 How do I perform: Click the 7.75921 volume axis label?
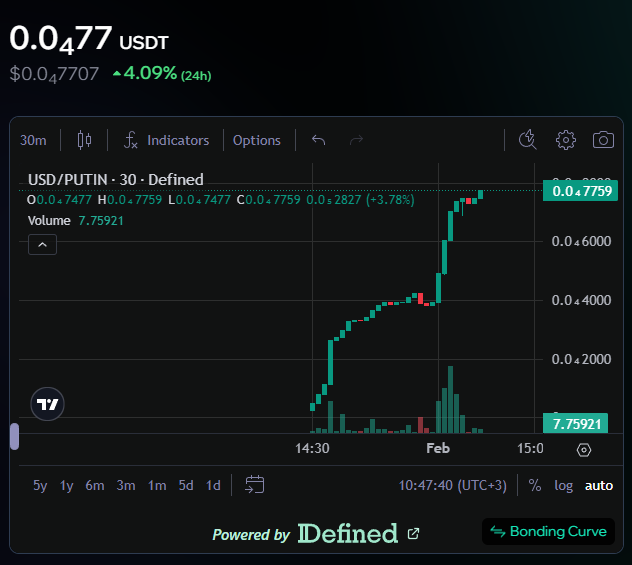pos(576,424)
